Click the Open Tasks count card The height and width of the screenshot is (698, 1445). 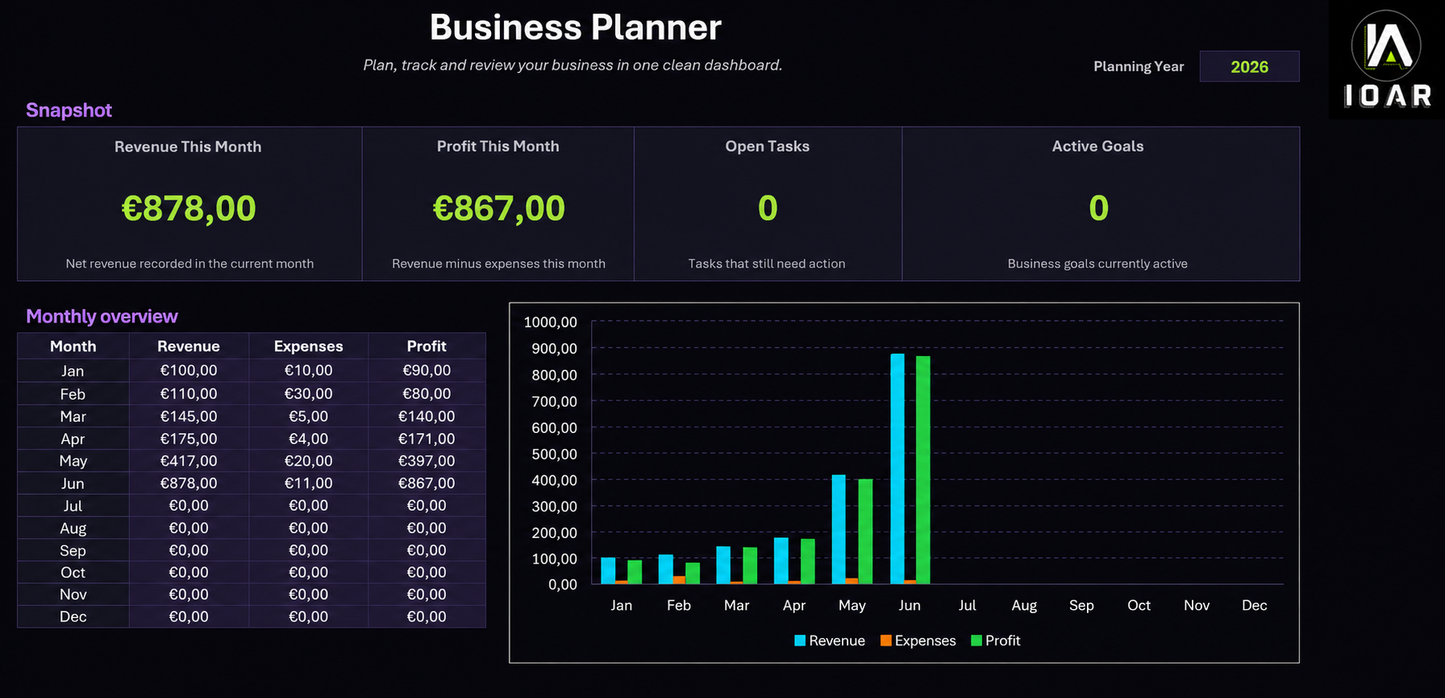(x=768, y=204)
